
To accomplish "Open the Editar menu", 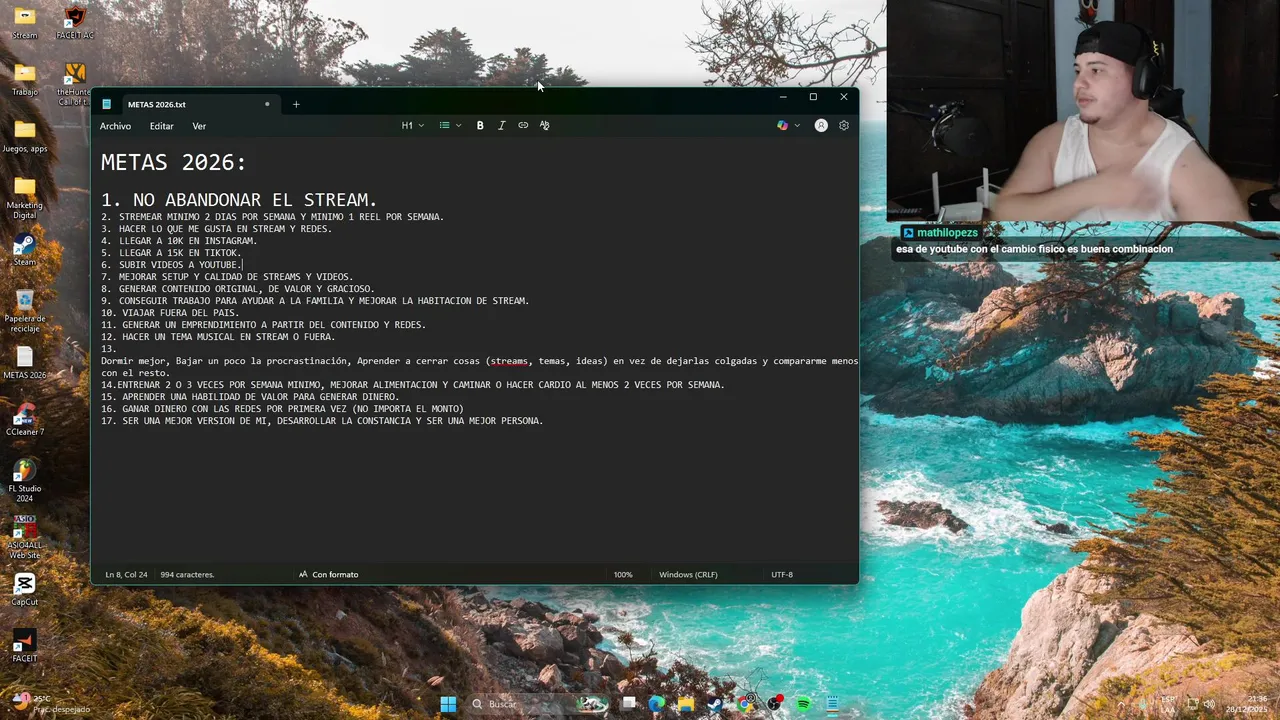I will pos(162,126).
